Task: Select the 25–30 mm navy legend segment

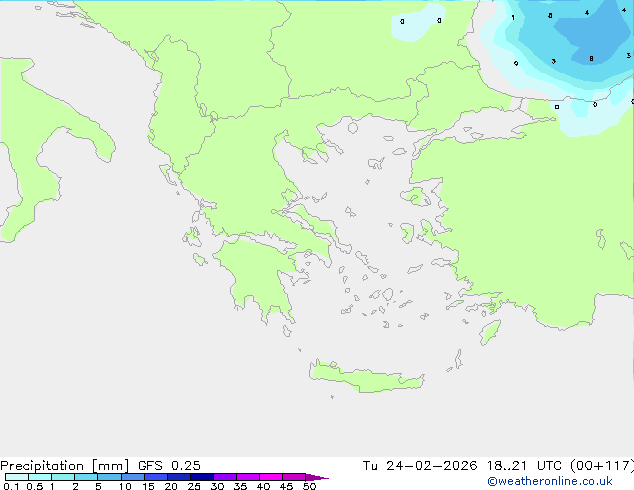Action: point(201,477)
